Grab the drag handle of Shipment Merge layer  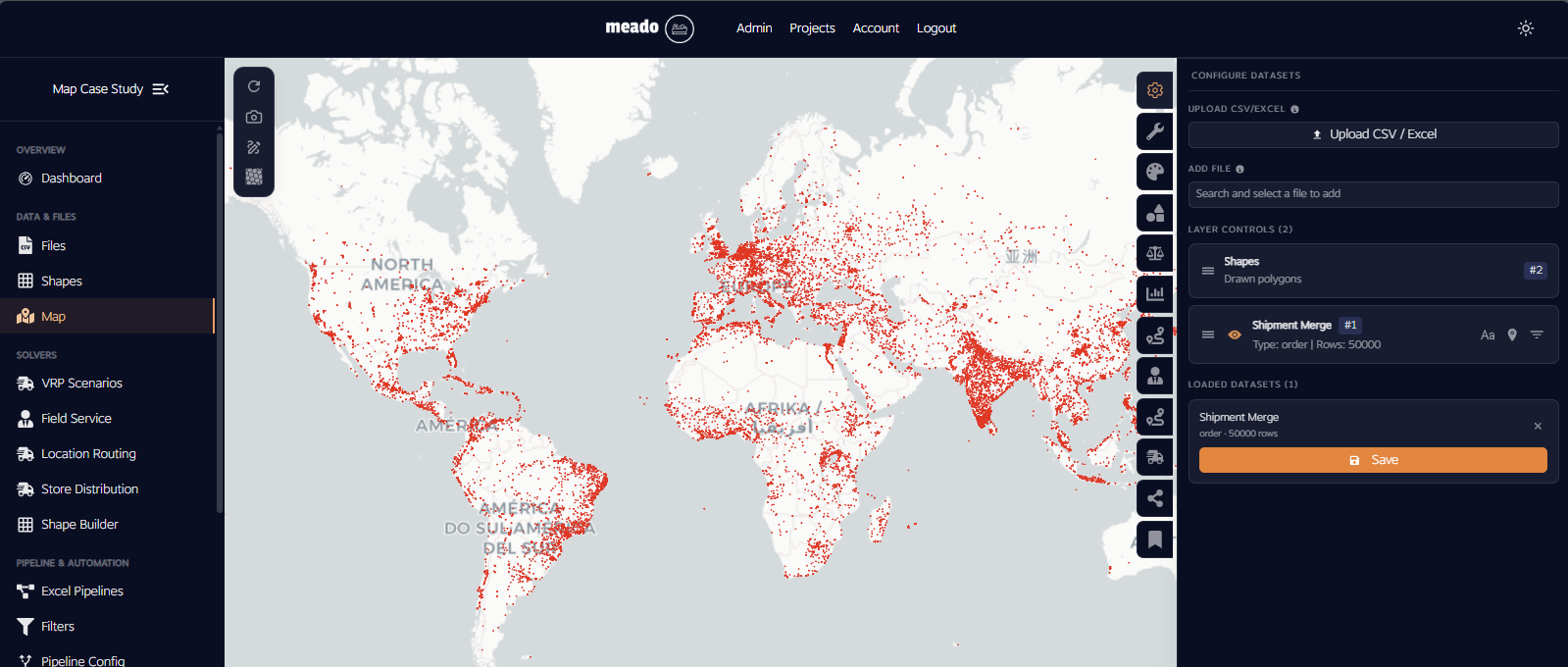click(1208, 334)
